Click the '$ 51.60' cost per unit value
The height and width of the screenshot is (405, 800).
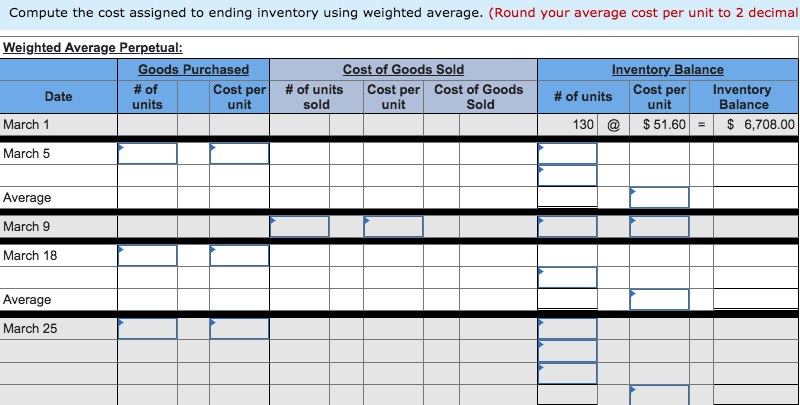(x=664, y=124)
